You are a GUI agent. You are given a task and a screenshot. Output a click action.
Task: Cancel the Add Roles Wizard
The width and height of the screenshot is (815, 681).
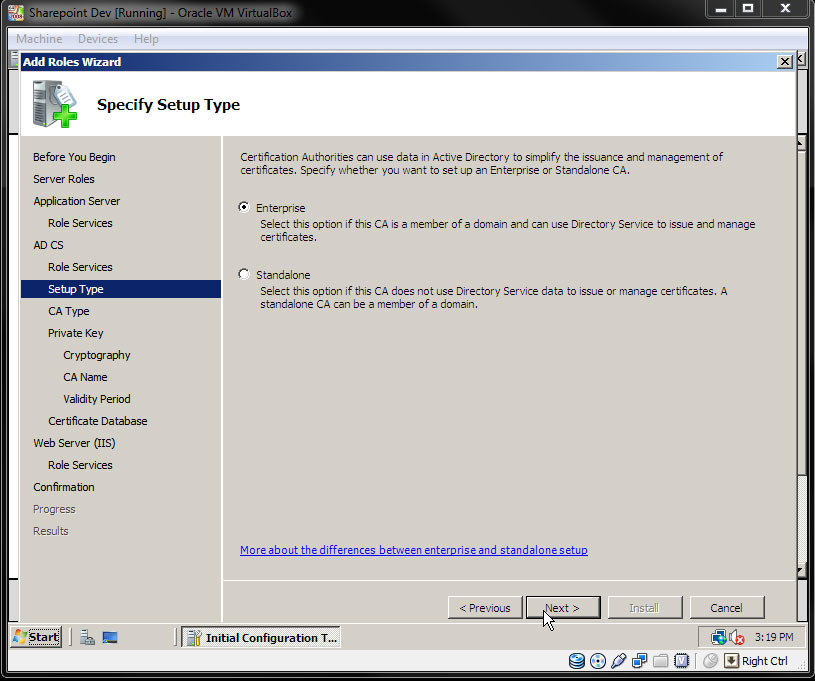727,608
